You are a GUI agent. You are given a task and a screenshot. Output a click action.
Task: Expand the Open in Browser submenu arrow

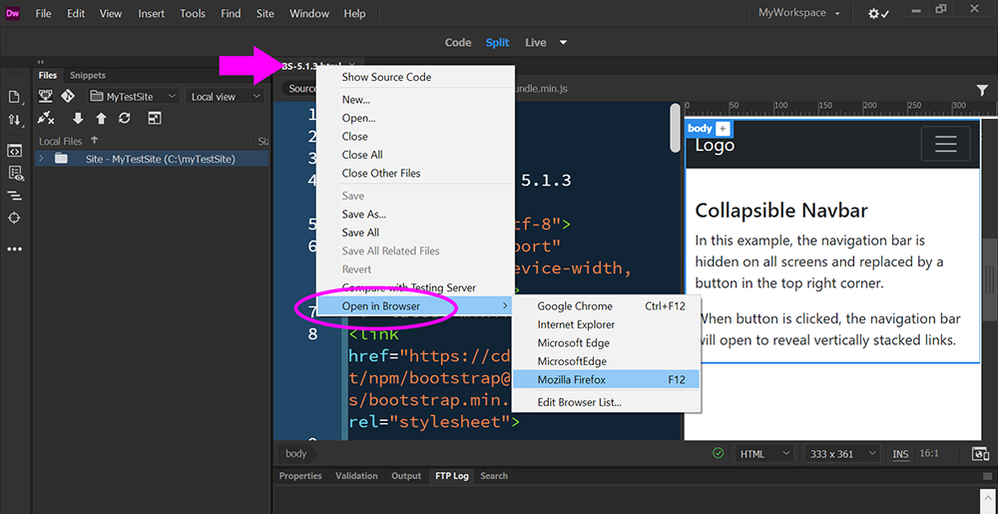coord(505,306)
